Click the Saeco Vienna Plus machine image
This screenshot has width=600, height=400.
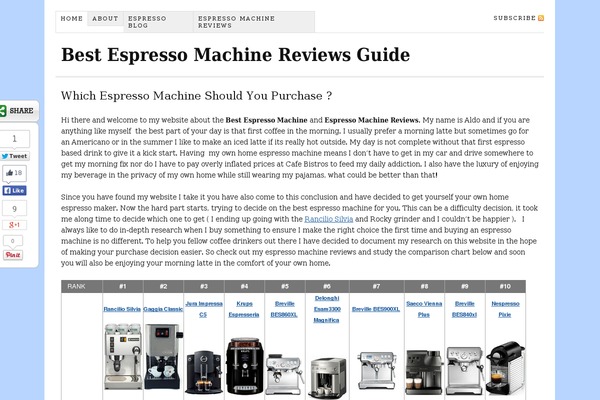[424, 372]
